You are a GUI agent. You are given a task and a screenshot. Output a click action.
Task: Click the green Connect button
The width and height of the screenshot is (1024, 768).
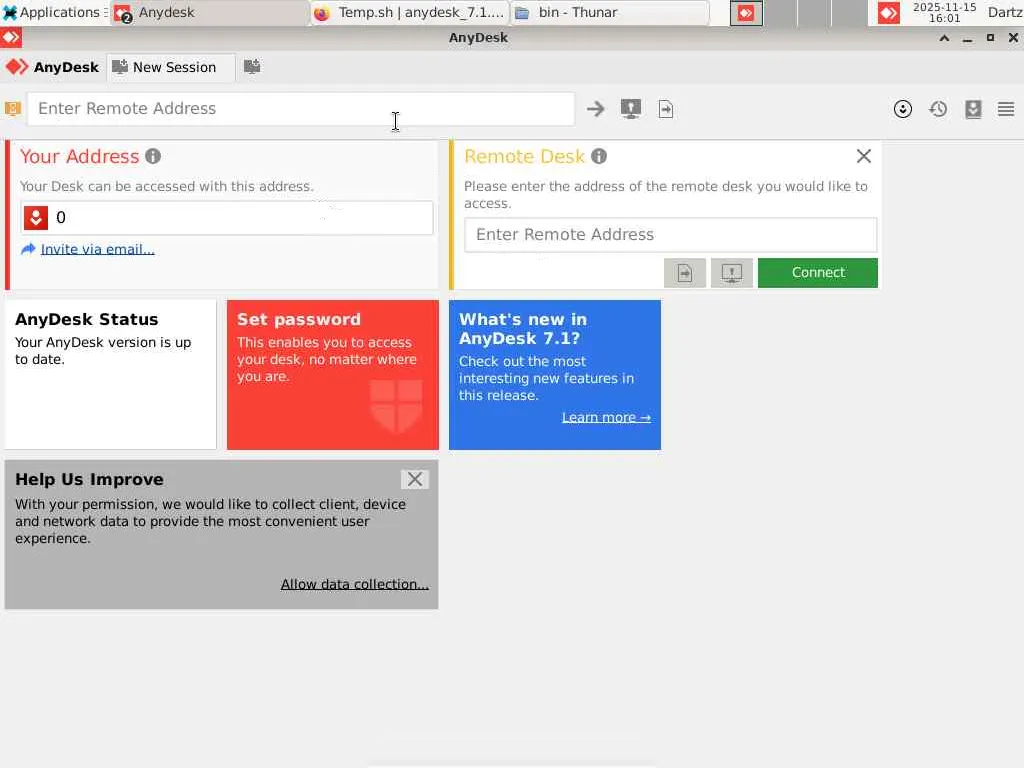[818, 273]
